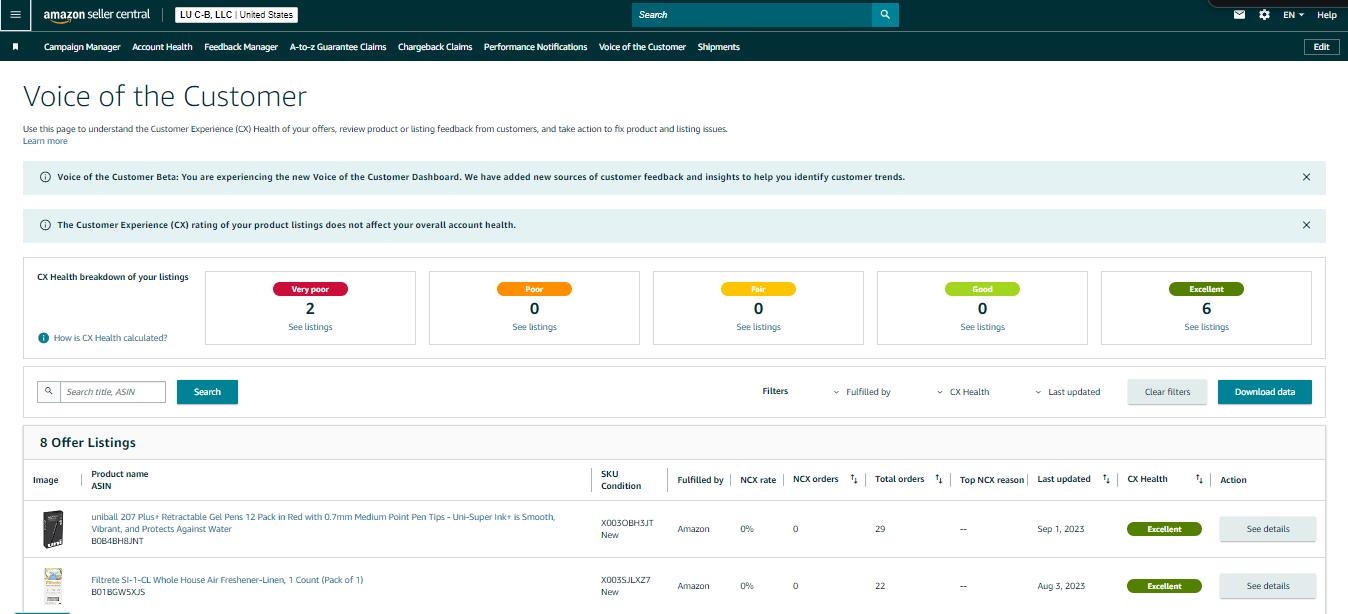Click the Aug 3, 2023 date cell

pyautogui.click(x=1062, y=586)
